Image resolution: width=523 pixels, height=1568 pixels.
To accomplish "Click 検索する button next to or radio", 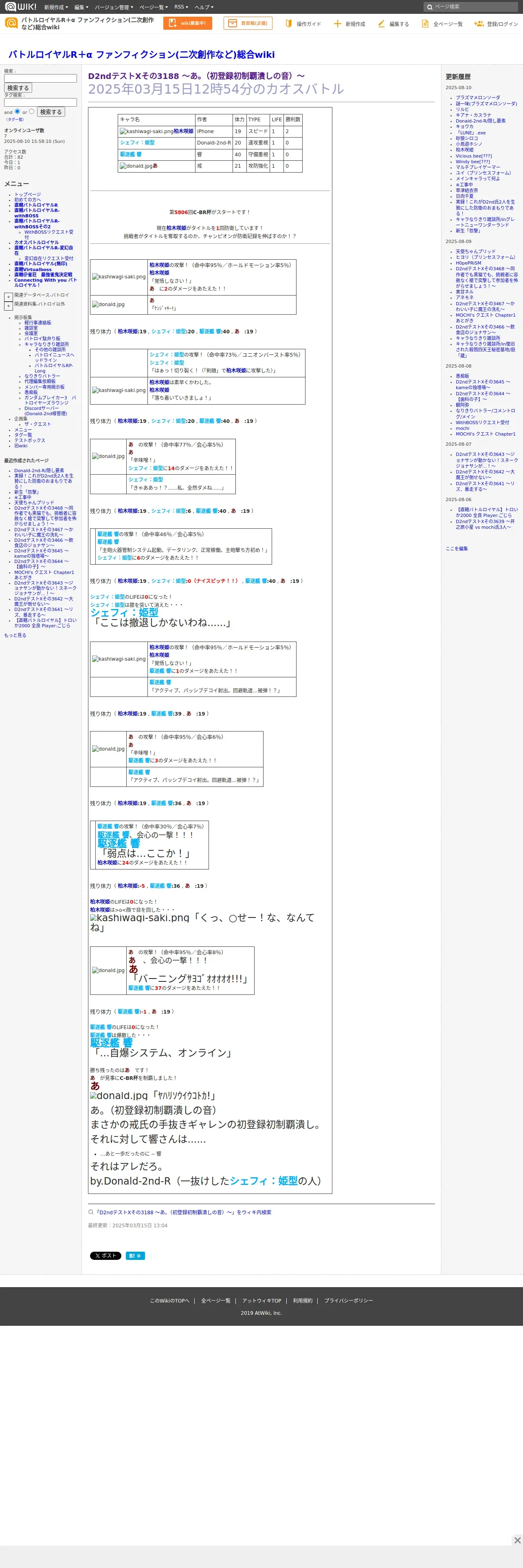I will pyautogui.click(x=51, y=112).
